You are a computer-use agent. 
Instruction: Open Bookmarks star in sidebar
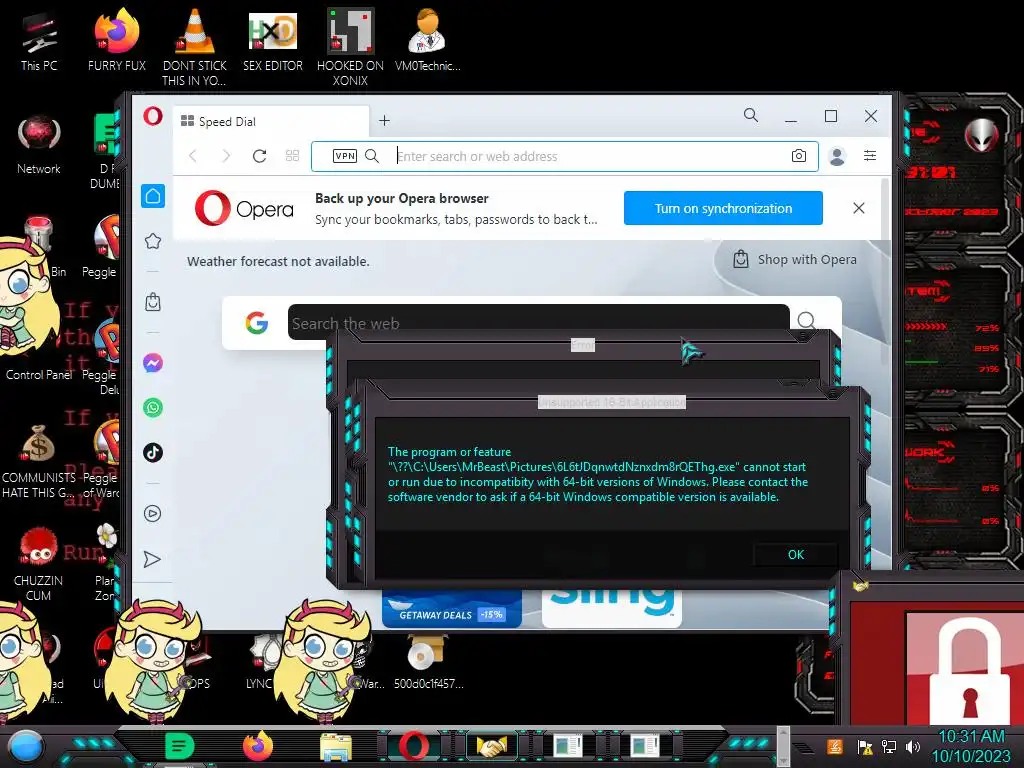(153, 241)
